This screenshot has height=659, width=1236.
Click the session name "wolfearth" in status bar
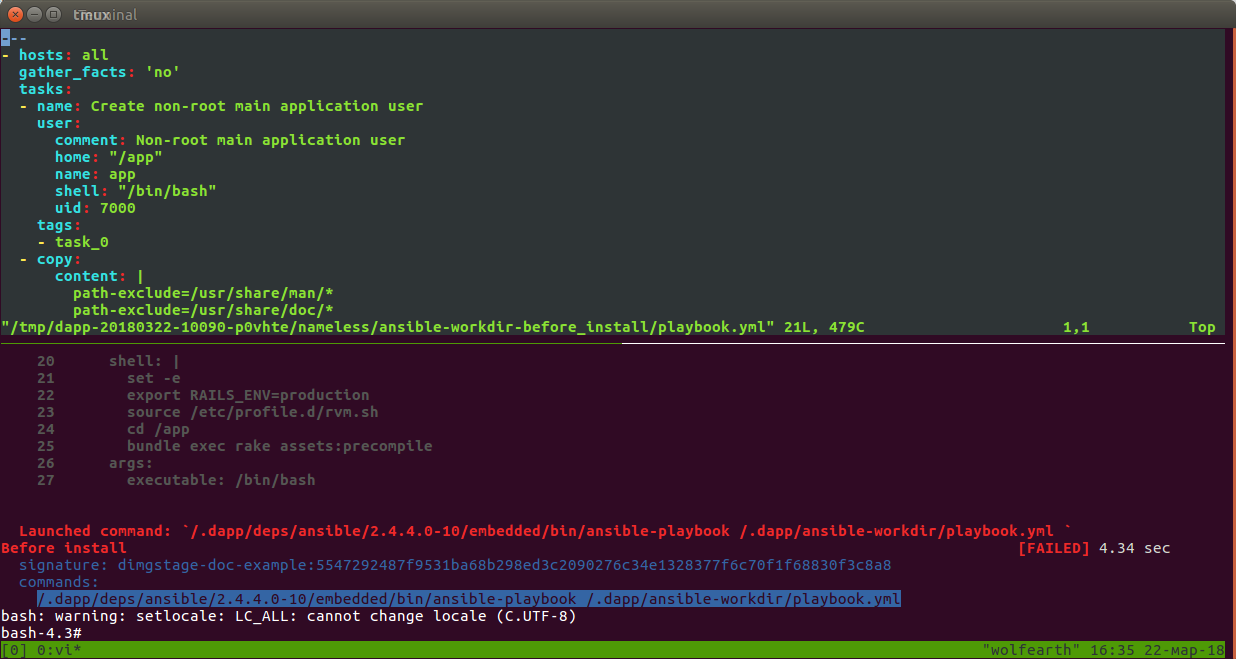pos(1030,649)
